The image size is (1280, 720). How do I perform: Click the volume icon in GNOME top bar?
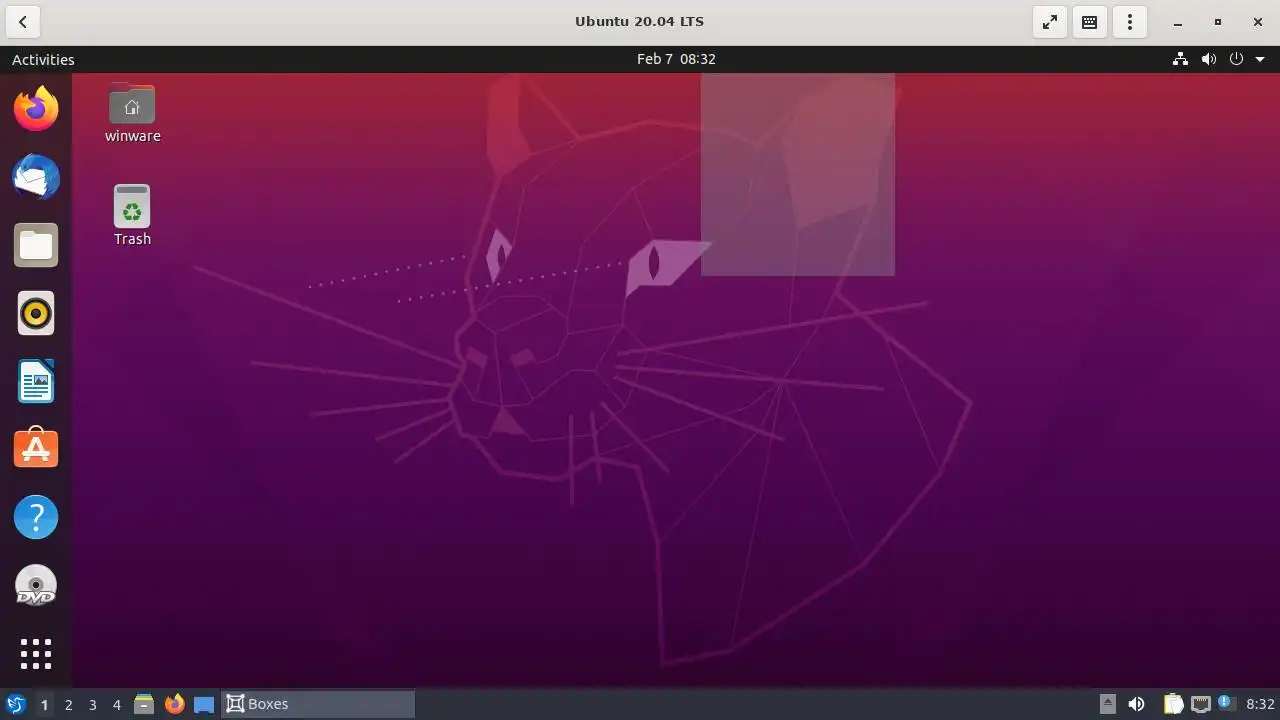(x=1208, y=59)
